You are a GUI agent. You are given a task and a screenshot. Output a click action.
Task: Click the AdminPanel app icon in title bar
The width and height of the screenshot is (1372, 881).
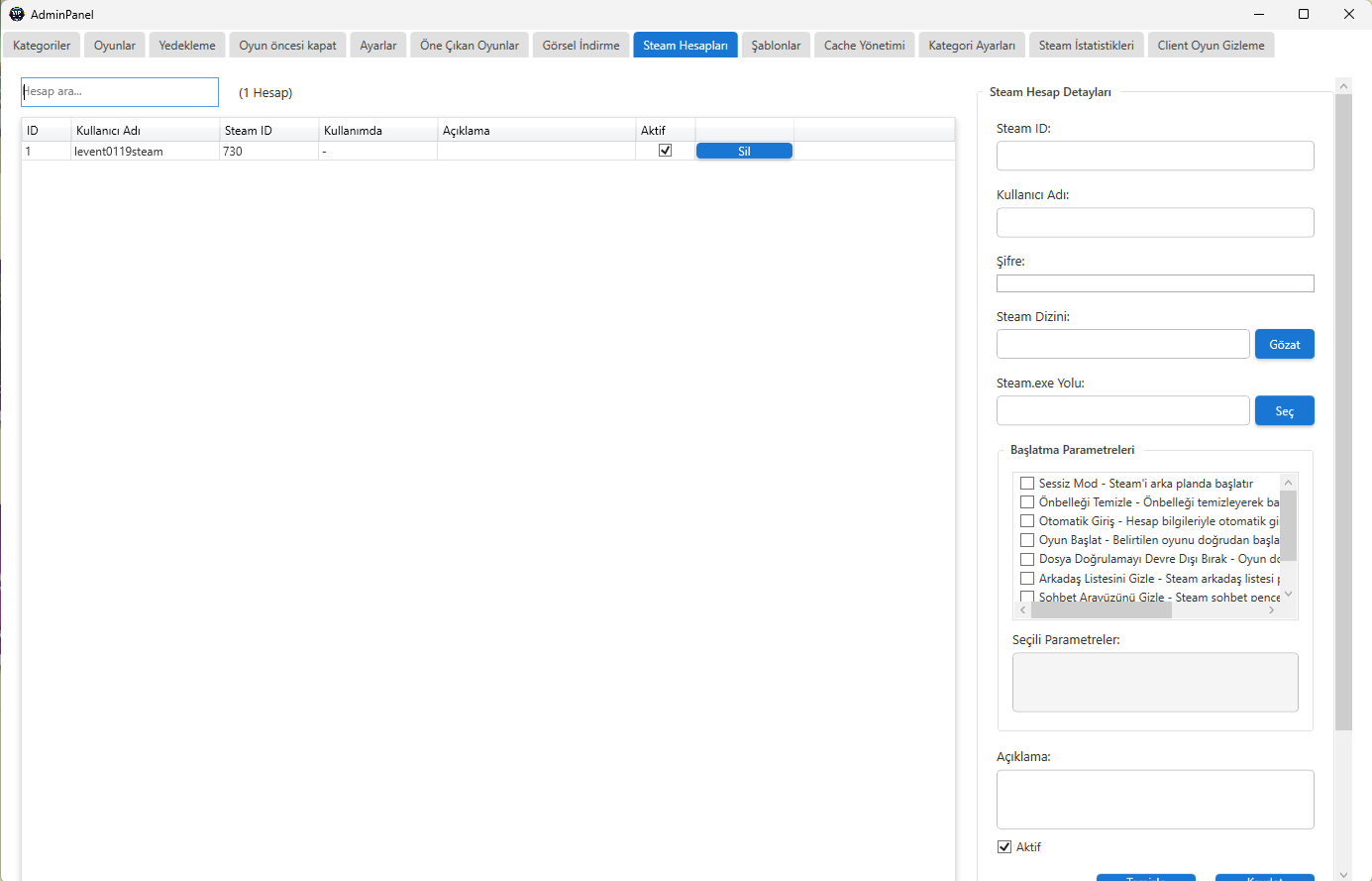pos(16,14)
